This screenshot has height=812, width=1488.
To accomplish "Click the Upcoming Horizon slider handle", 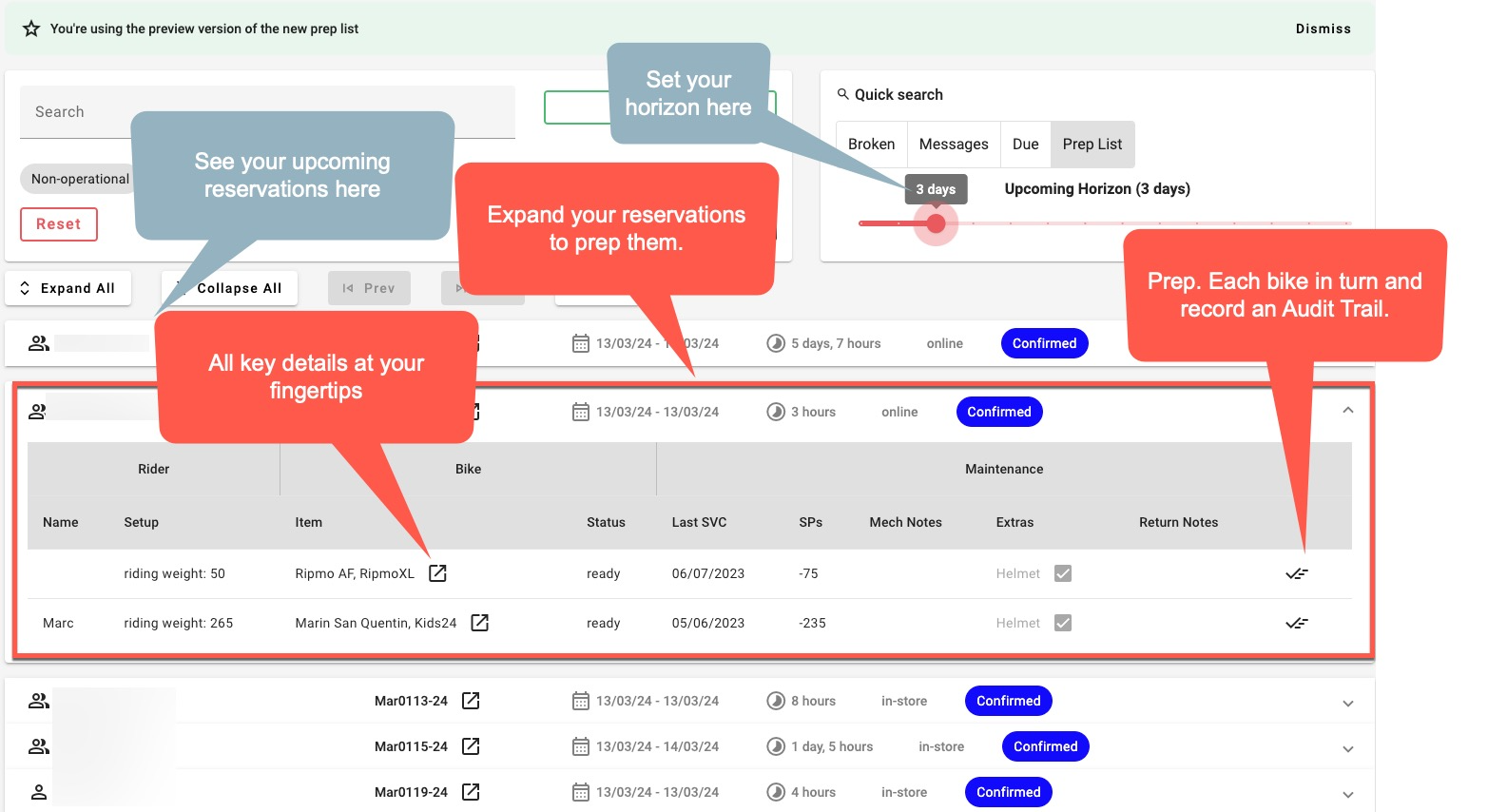I will (936, 223).
